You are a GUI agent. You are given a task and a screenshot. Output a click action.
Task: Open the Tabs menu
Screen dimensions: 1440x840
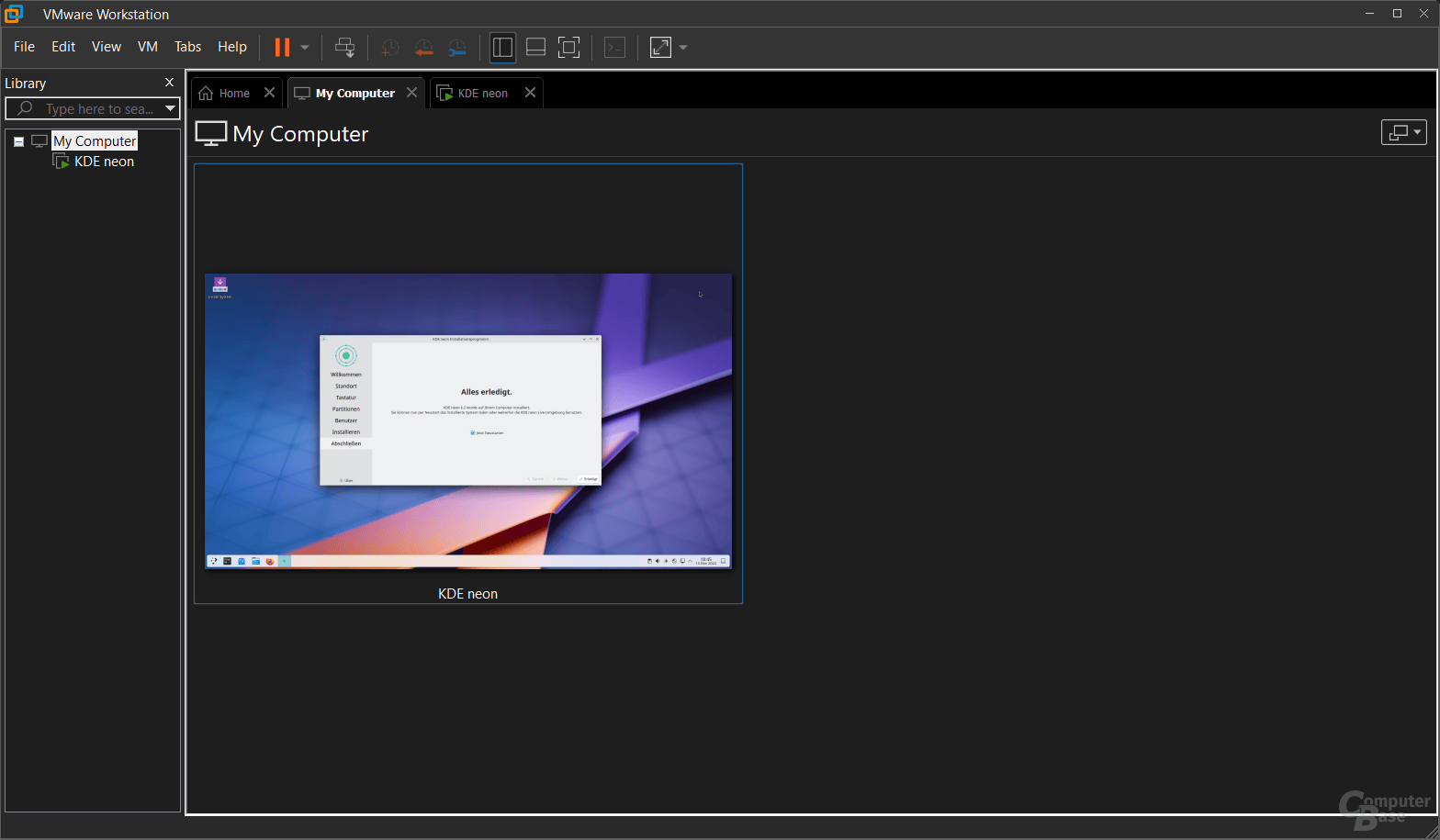click(x=188, y=47)
